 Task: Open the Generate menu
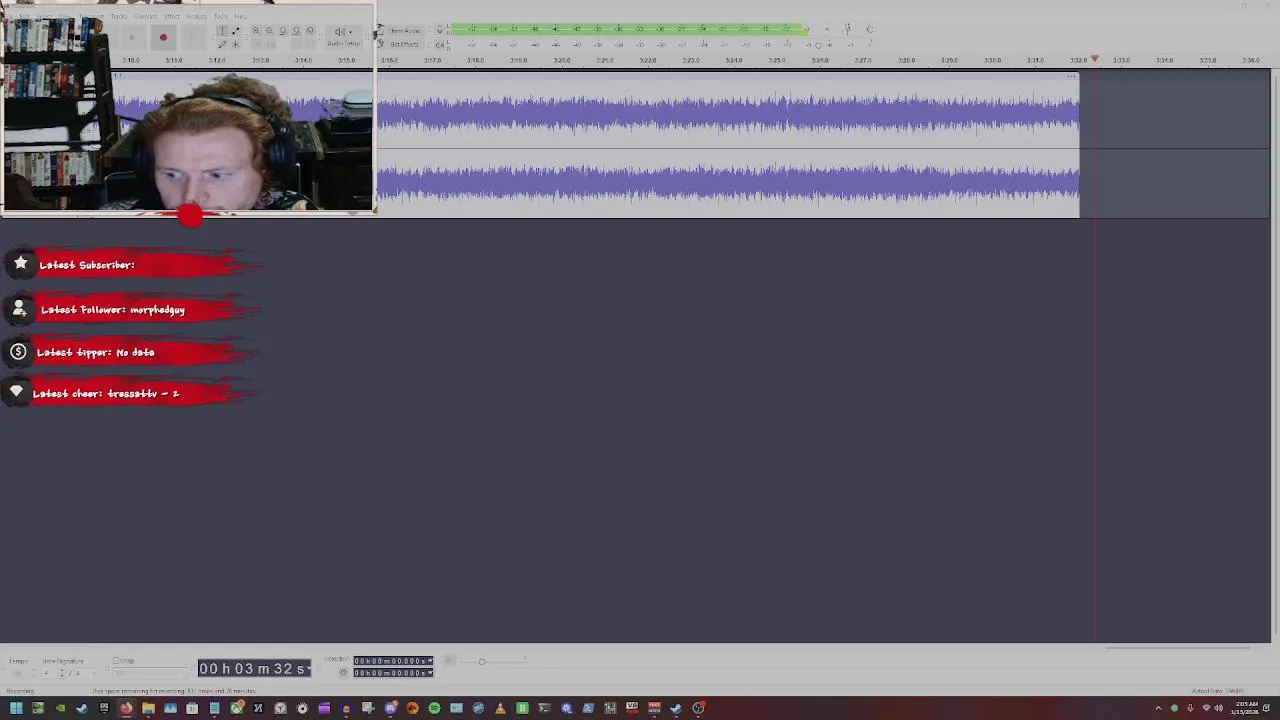pyautogui.click(x=146, y=16)
